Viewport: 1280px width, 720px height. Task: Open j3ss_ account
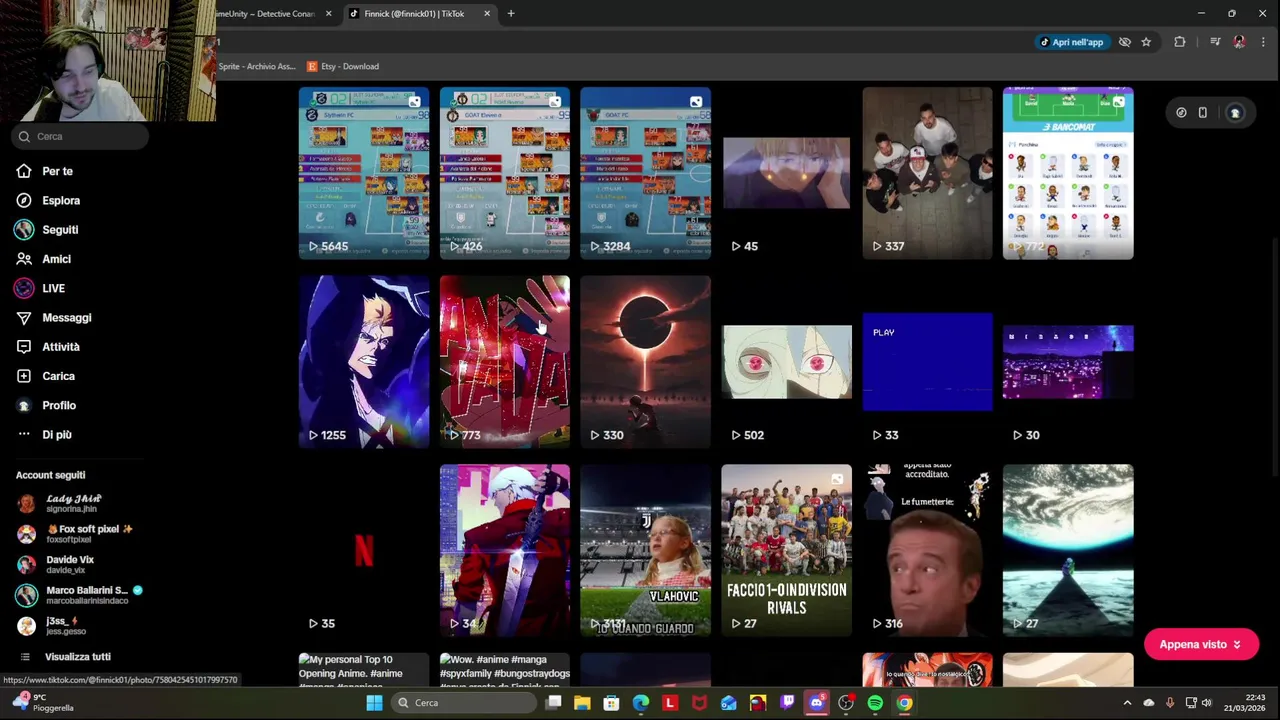52,626
